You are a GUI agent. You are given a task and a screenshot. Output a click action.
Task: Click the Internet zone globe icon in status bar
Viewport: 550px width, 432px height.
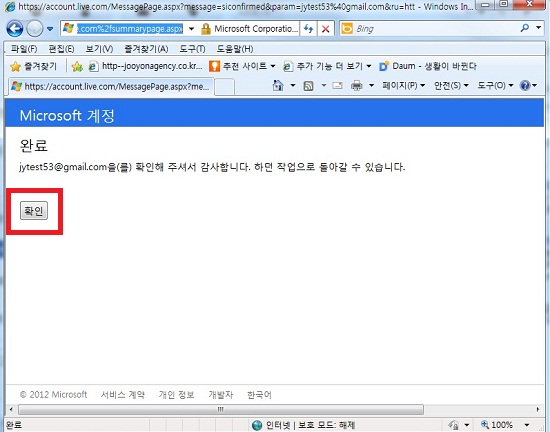click(257, 425)
